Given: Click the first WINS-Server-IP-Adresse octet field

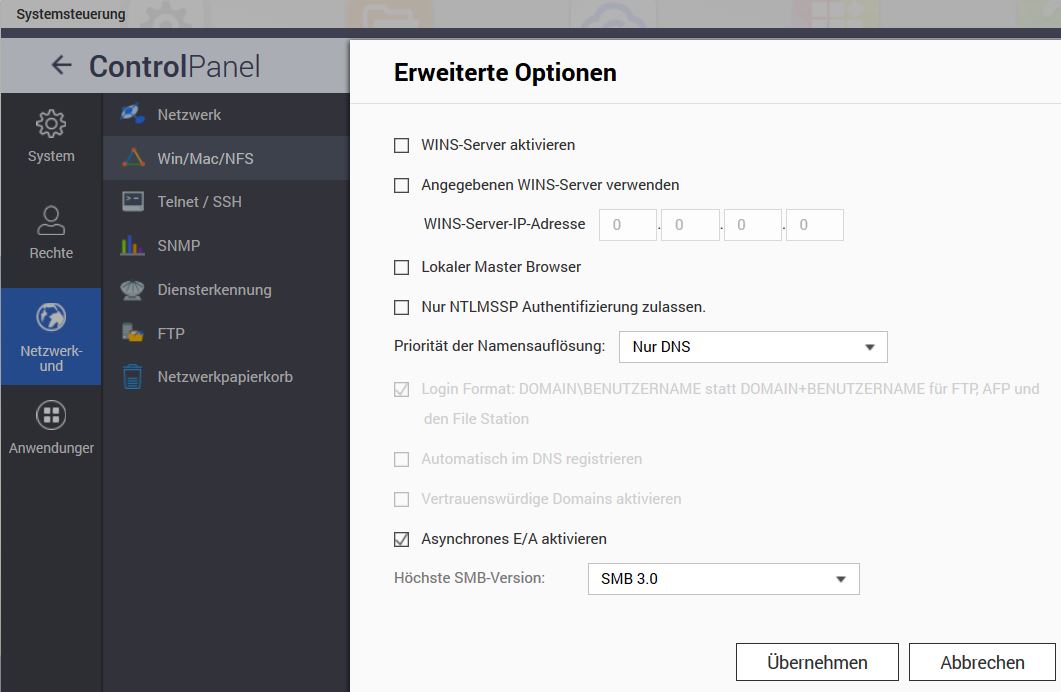Looking at the screenshot, I should tap(628, 225).
